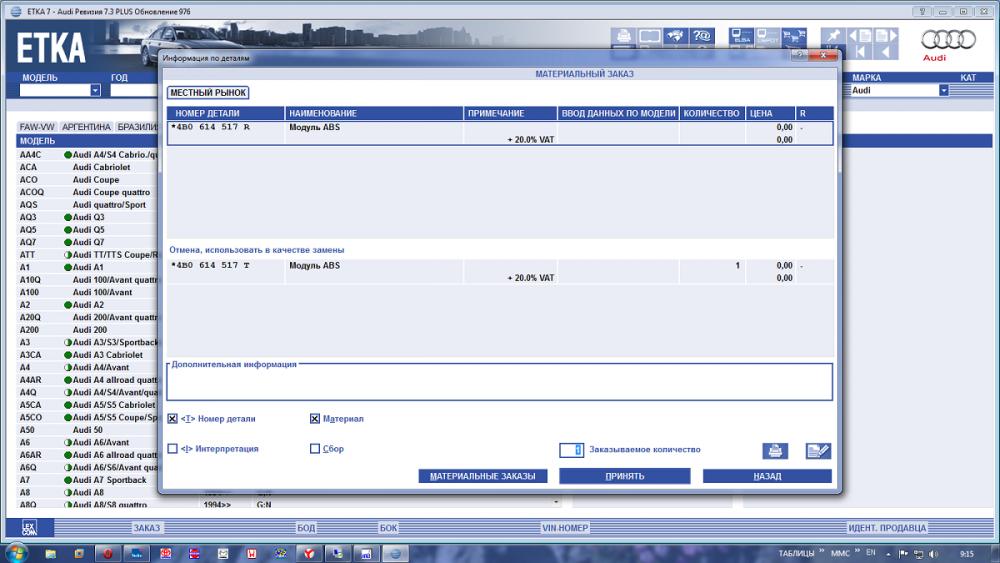Open ИДЕНТ. ПРОДАВЦА in the bottom bar

click(887, 528)
